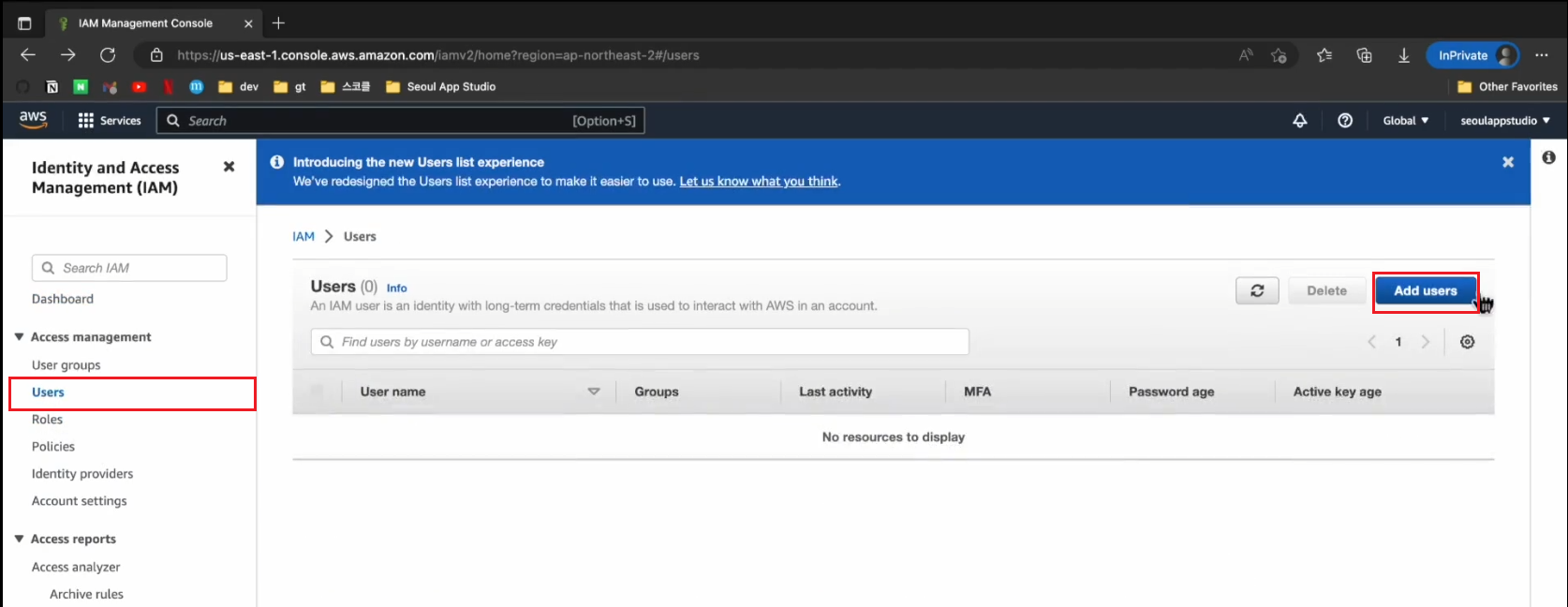The image size is (1568, 607).
Task: Open the GitHub bookmark icon
Action: (x=23, y=86)
